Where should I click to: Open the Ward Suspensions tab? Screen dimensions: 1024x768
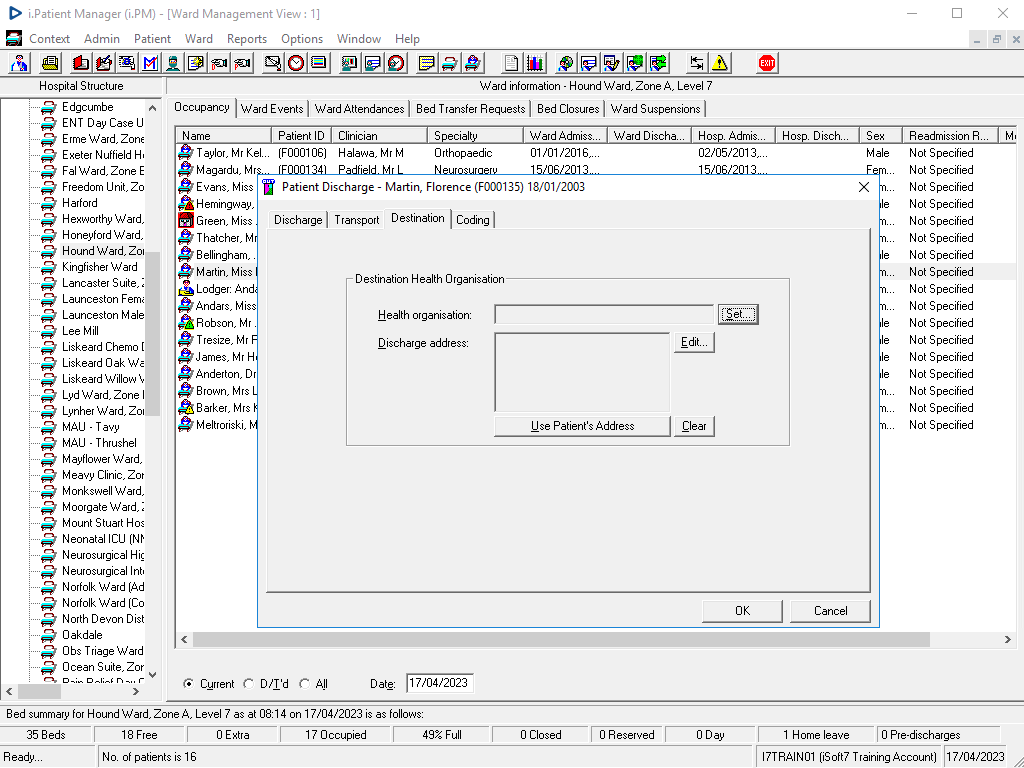(655, 109)
